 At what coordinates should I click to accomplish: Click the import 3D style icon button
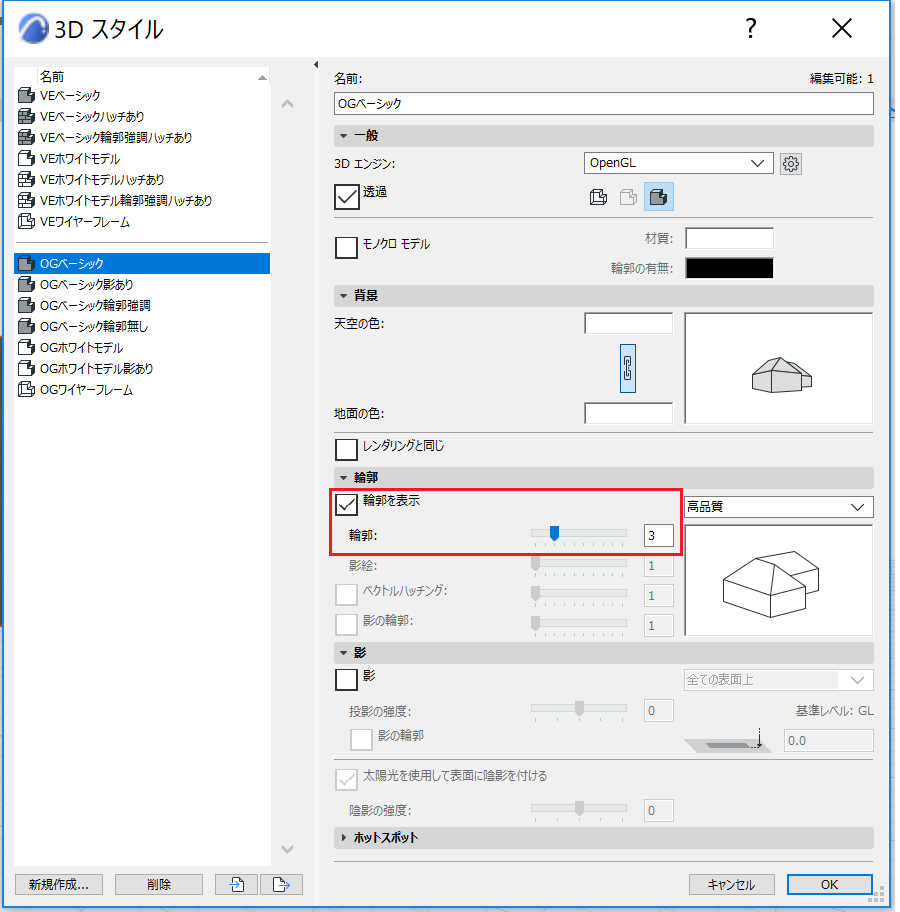coord(236,884)
